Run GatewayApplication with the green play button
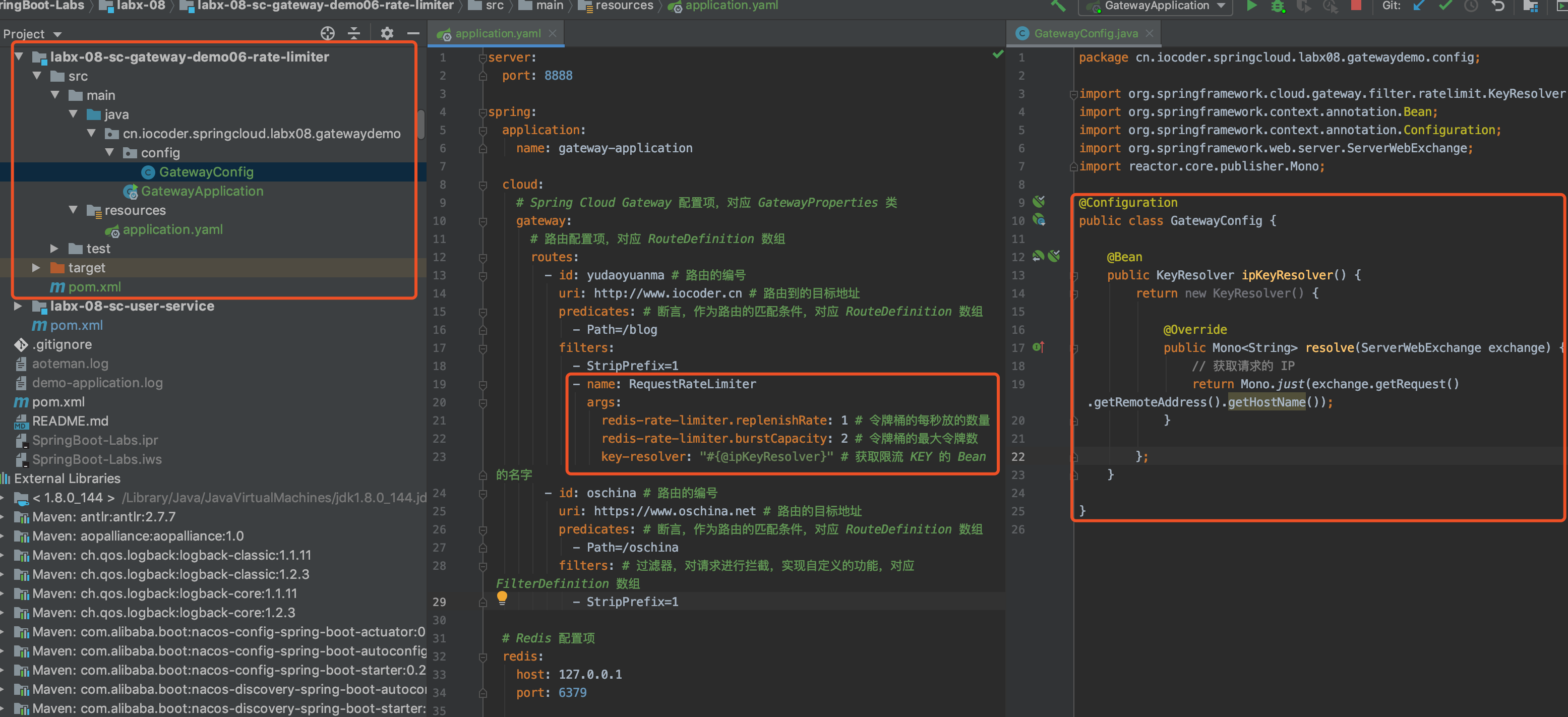Viewport: 1568px width, 717px height. [x=1251, y=6]
